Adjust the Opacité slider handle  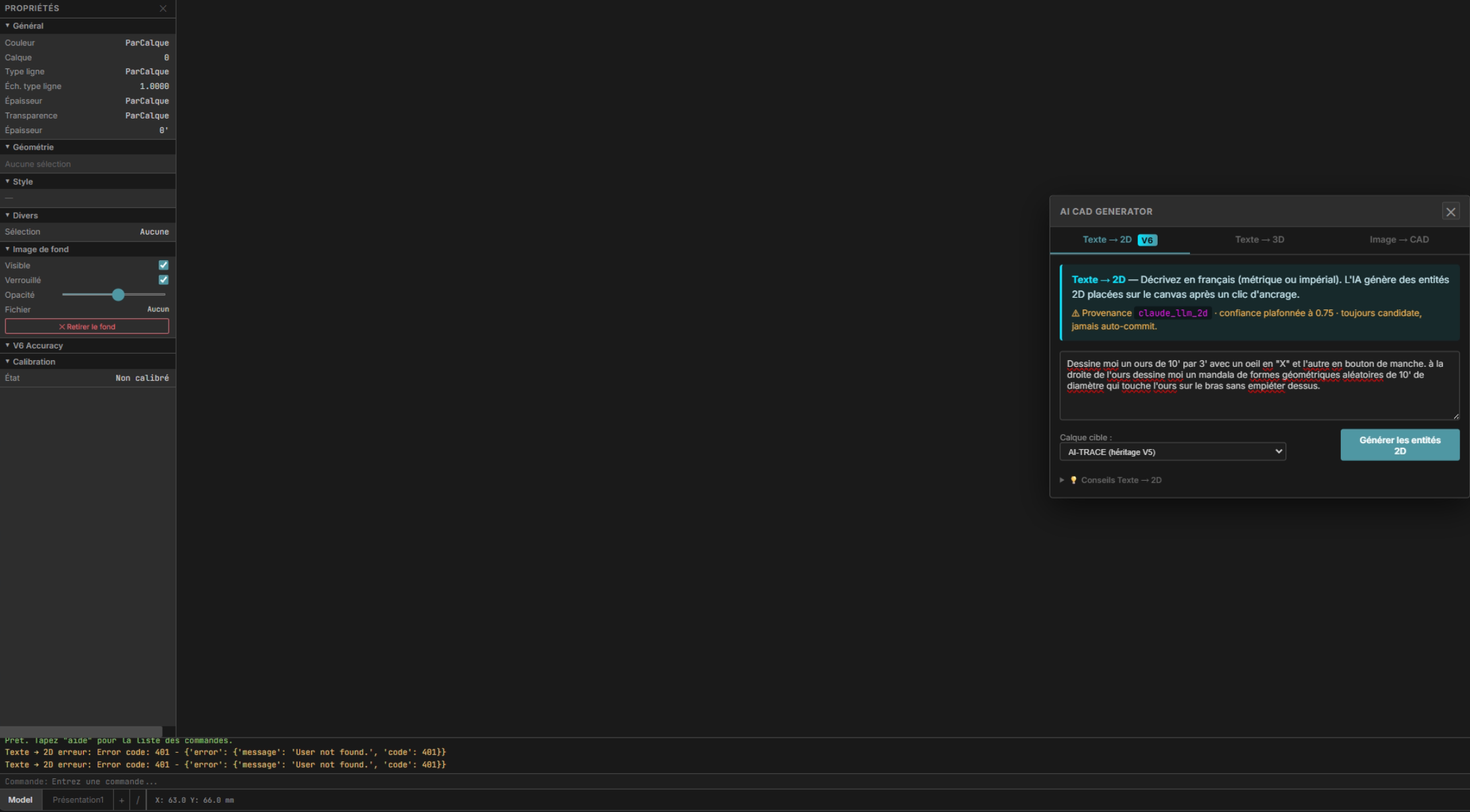coord(118,295)
